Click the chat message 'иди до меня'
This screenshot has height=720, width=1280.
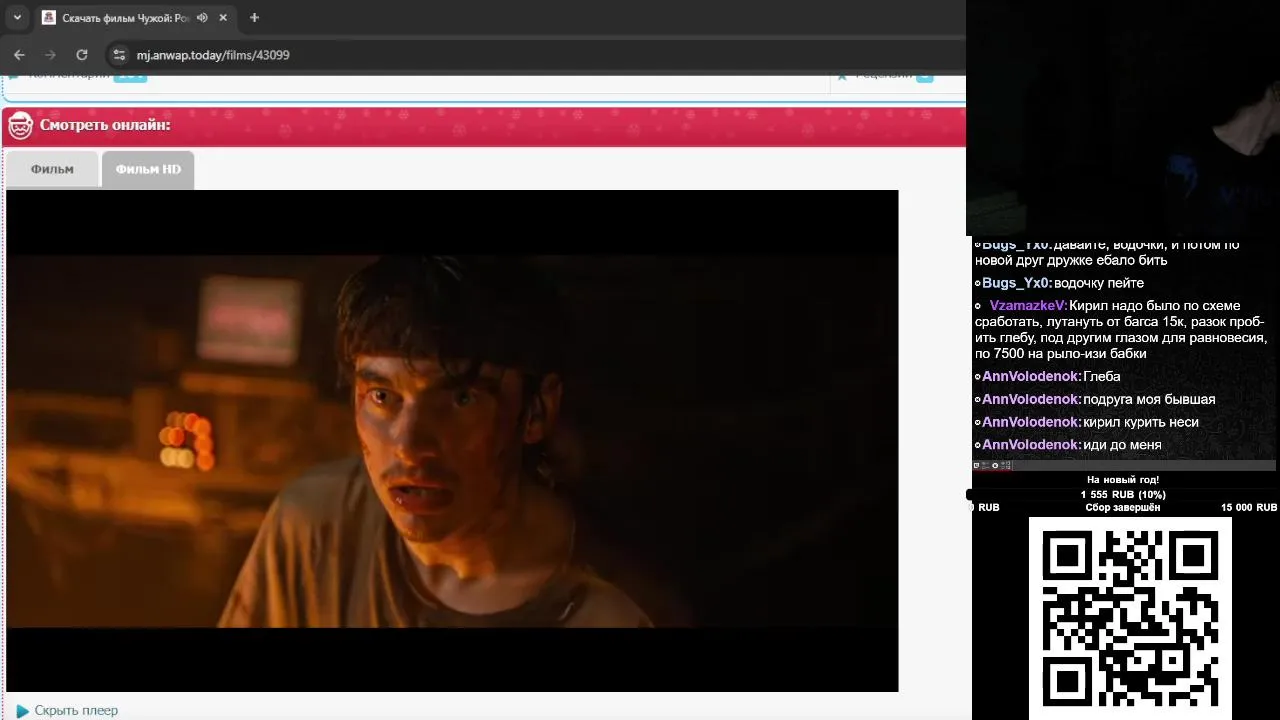[x=1122, y=445]
